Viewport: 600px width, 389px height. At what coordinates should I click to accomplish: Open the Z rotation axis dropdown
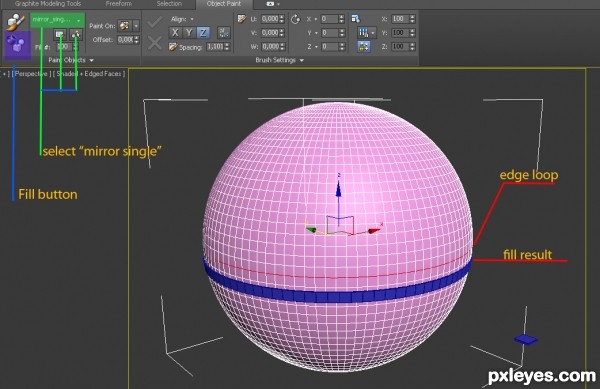[316, 47]
